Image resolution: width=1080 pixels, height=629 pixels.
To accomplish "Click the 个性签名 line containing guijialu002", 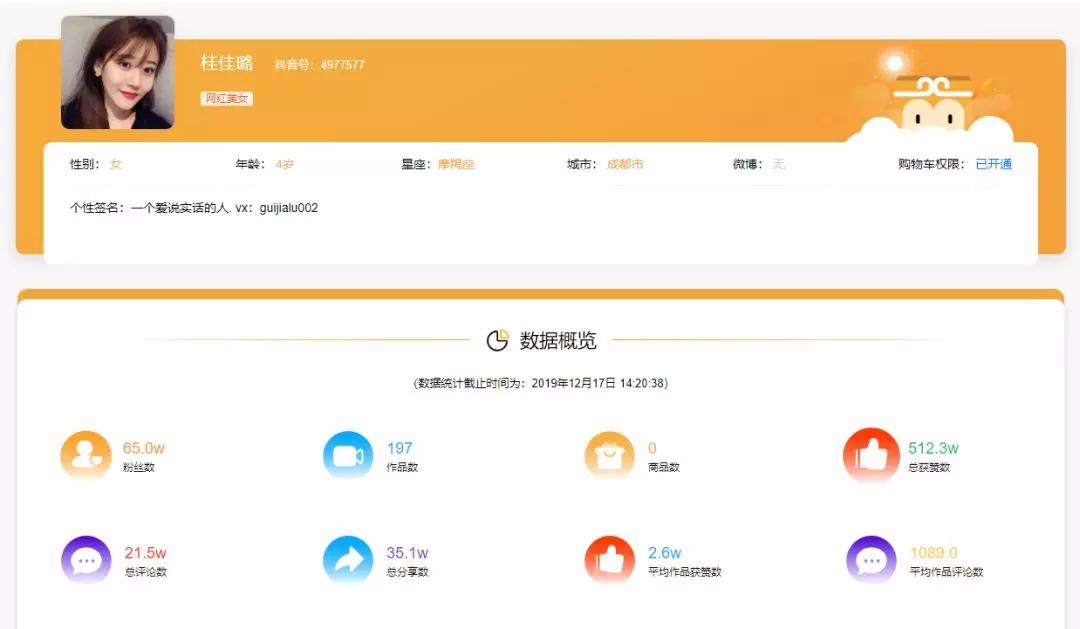I will 194,208.
